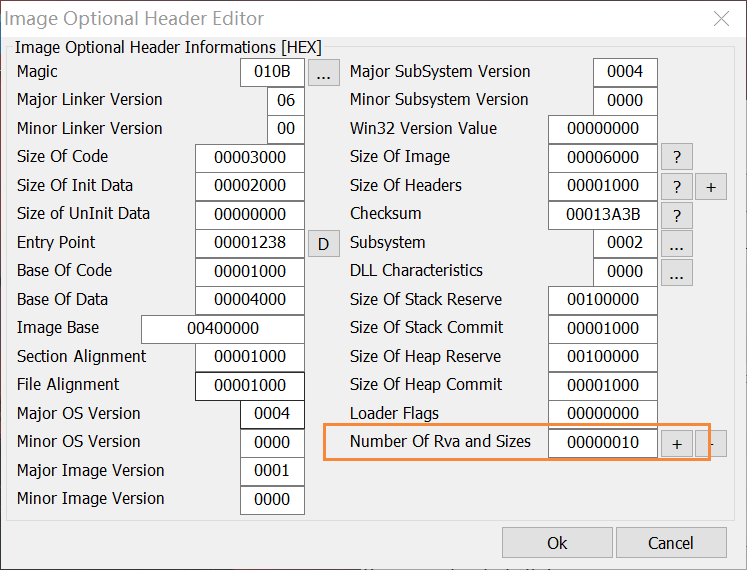Select the Size Of Init Data field
This screenshot has height=570, width=747.
click(250, 186)
